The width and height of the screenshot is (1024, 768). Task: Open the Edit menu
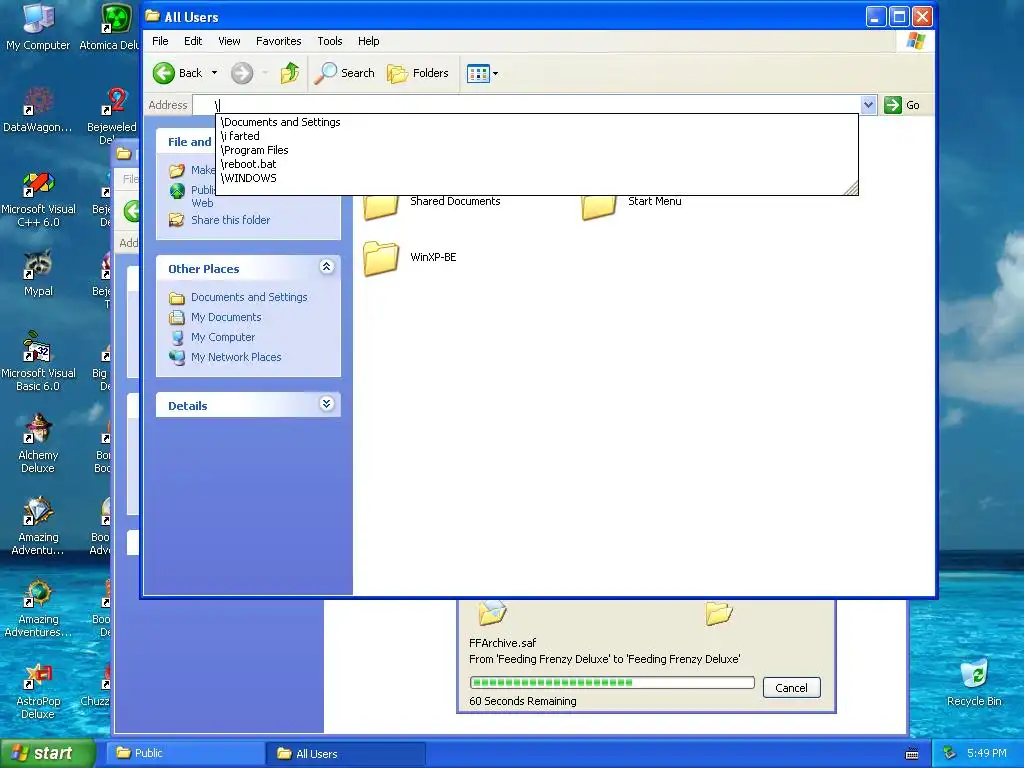[x=193, y=41]
